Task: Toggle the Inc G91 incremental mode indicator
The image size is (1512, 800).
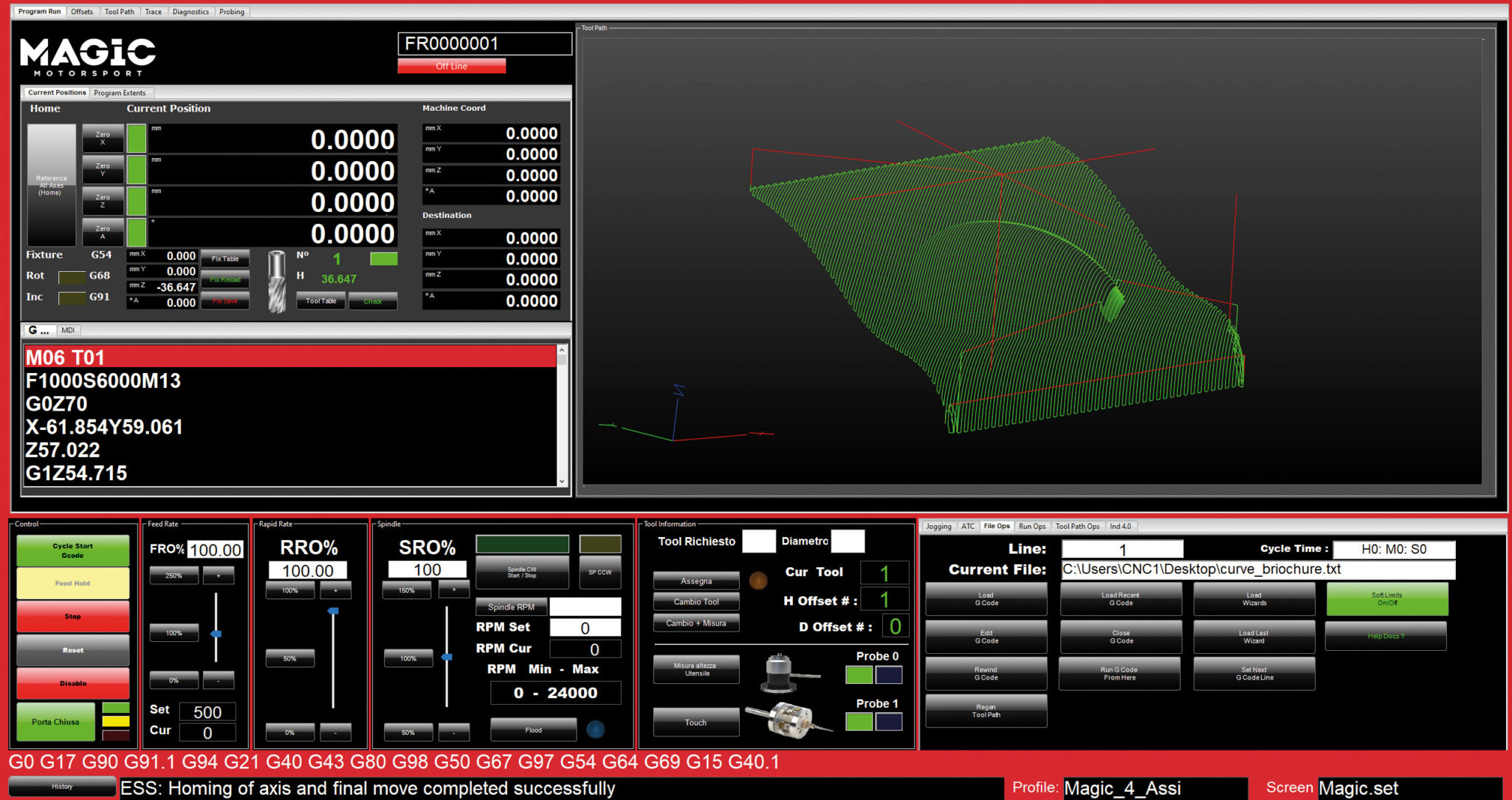Action: coord(72,298)
